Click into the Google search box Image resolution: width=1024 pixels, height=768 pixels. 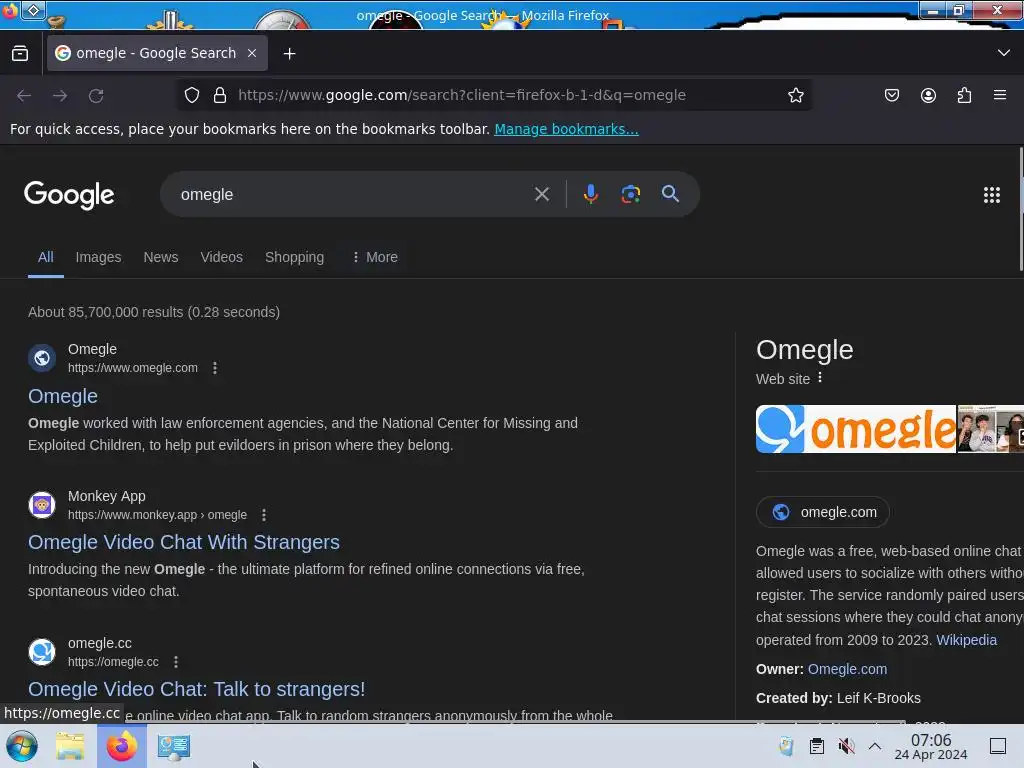(353, 195)
